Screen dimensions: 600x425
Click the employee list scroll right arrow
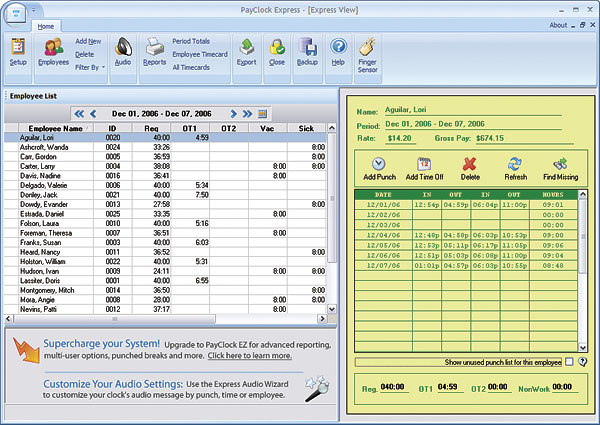pyautogui.click(x=323, y=318)
